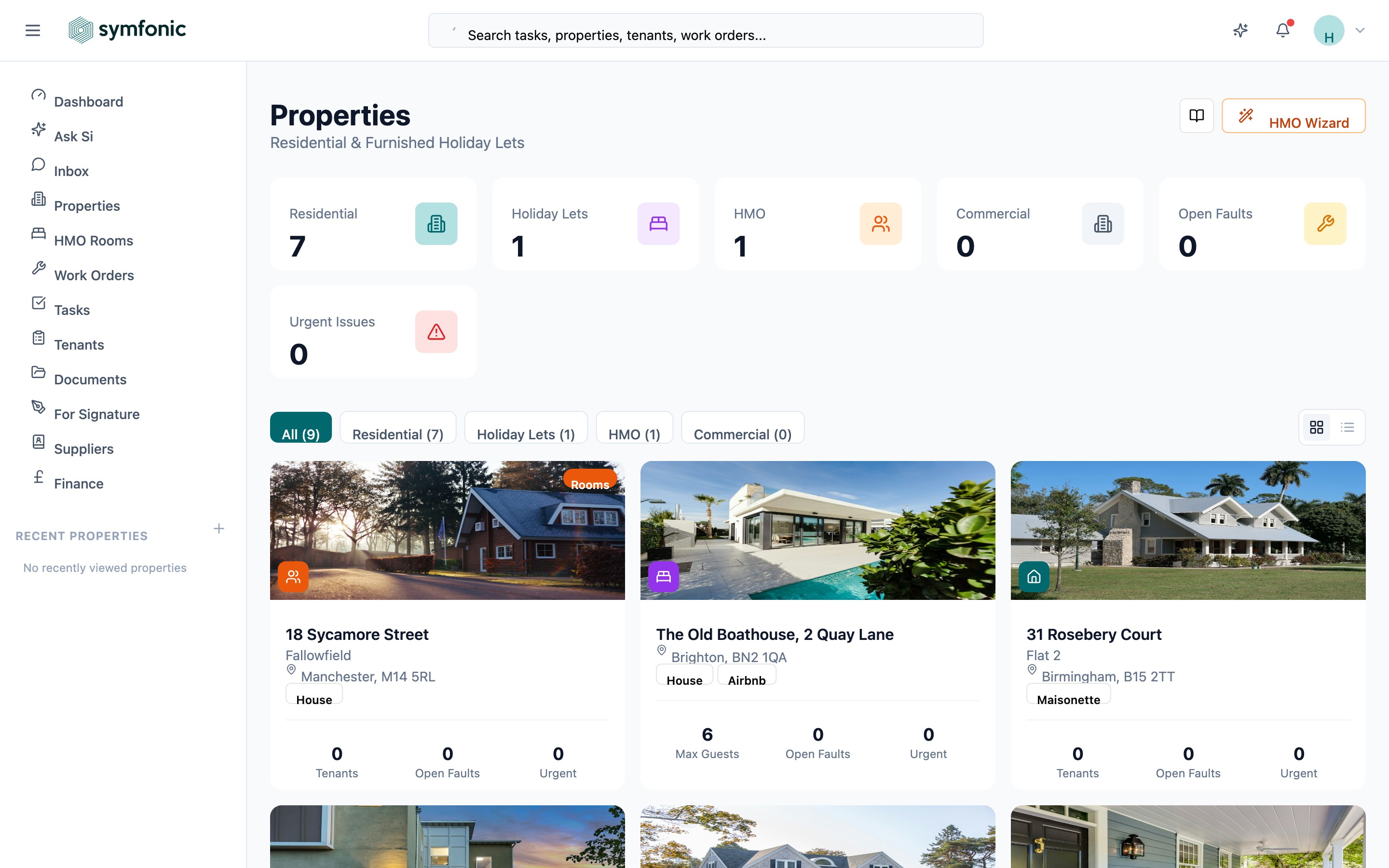Select the HMO (1) tab

point(634,428)
